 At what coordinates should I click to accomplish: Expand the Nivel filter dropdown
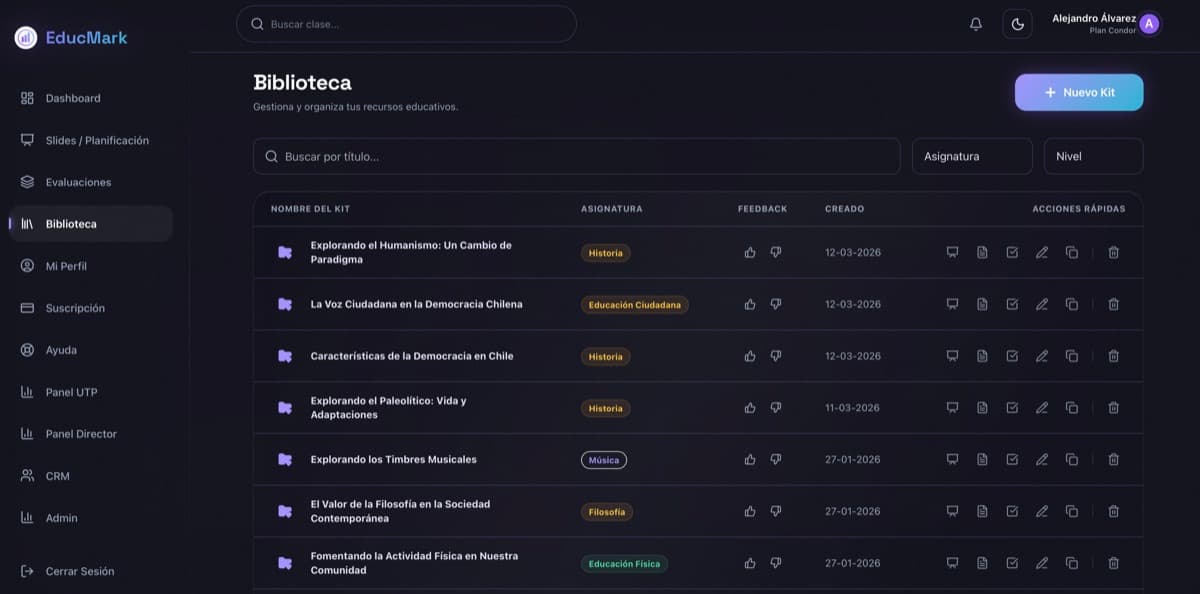point(1092,156)
